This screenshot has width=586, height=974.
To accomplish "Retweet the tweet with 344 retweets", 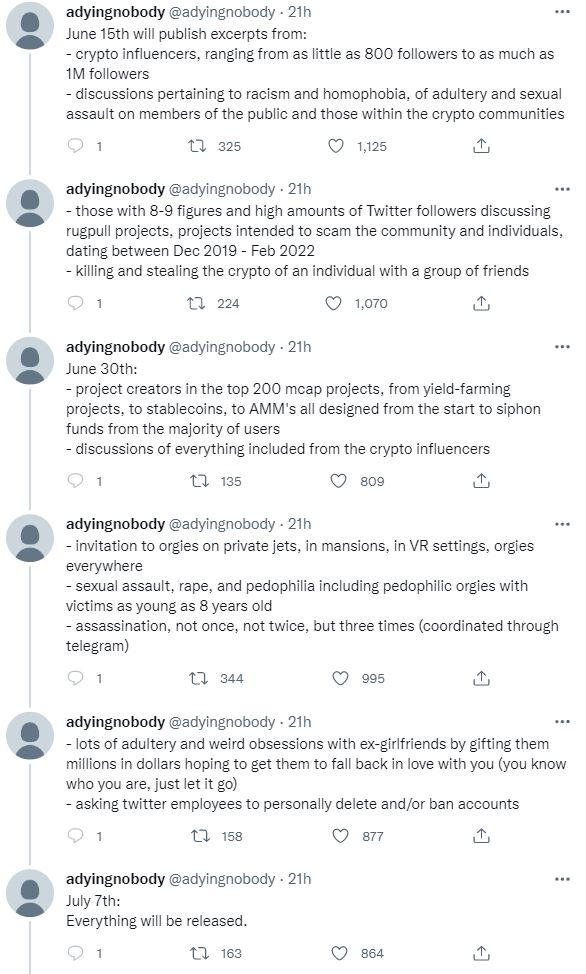I will 198,678.
